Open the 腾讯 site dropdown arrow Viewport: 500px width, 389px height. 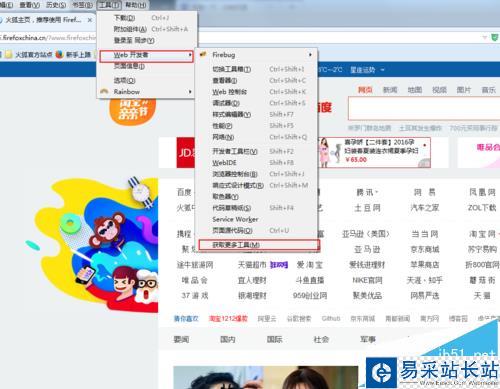tap(377, 192)
